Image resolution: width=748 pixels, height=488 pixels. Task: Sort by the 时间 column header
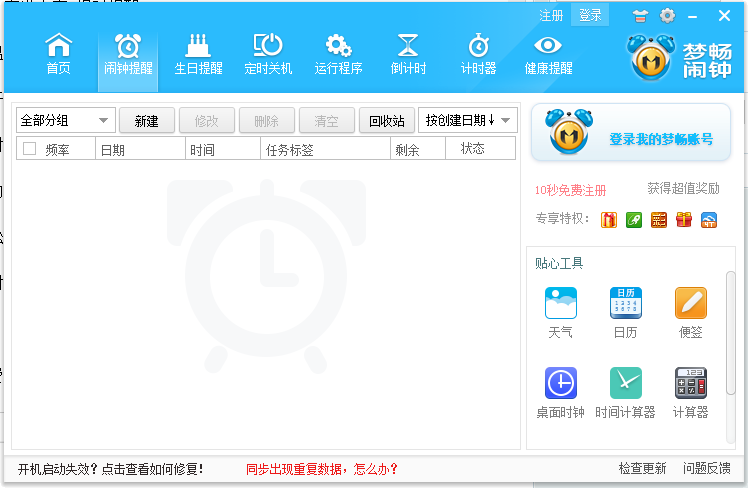point(223,148)
